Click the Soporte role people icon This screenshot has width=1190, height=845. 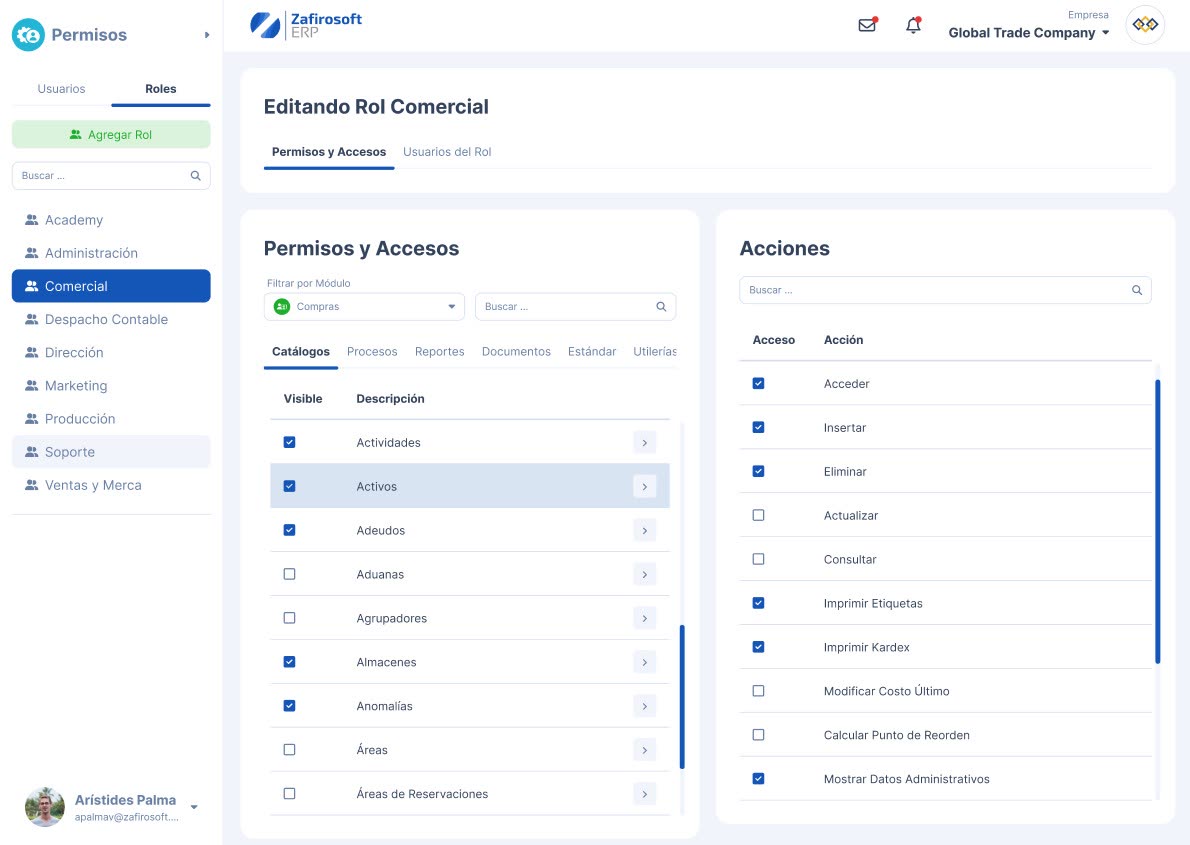point(31,452)
